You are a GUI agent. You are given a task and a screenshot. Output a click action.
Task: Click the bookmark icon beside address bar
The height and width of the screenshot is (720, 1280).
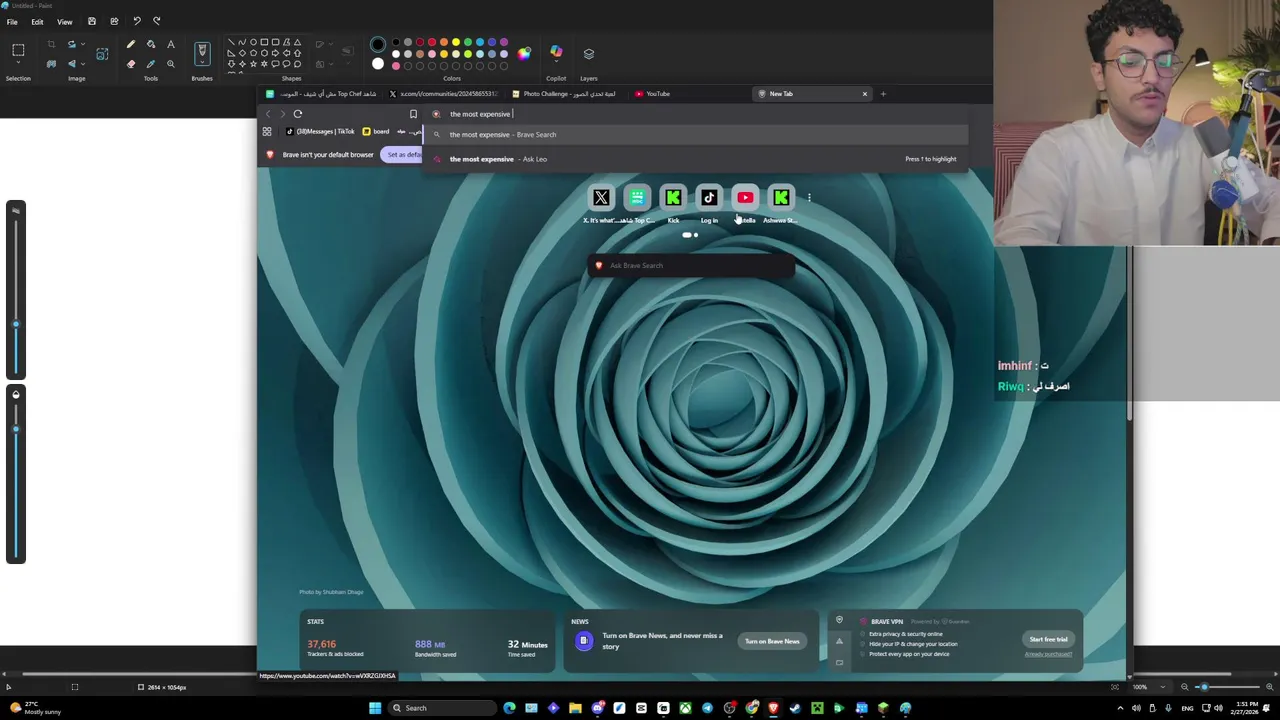413,114
